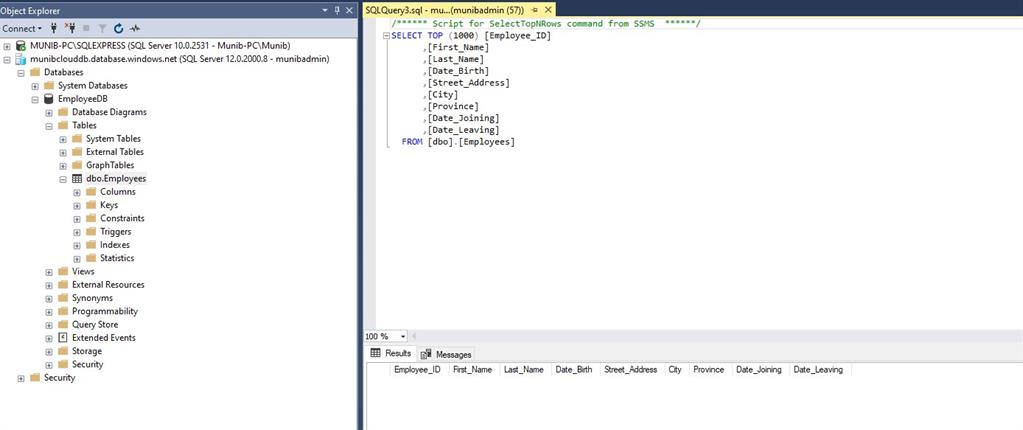The image size is (1023, 430).
Task: Toggle auto-hide pin on Object Explorer
Action: (337, 10)
